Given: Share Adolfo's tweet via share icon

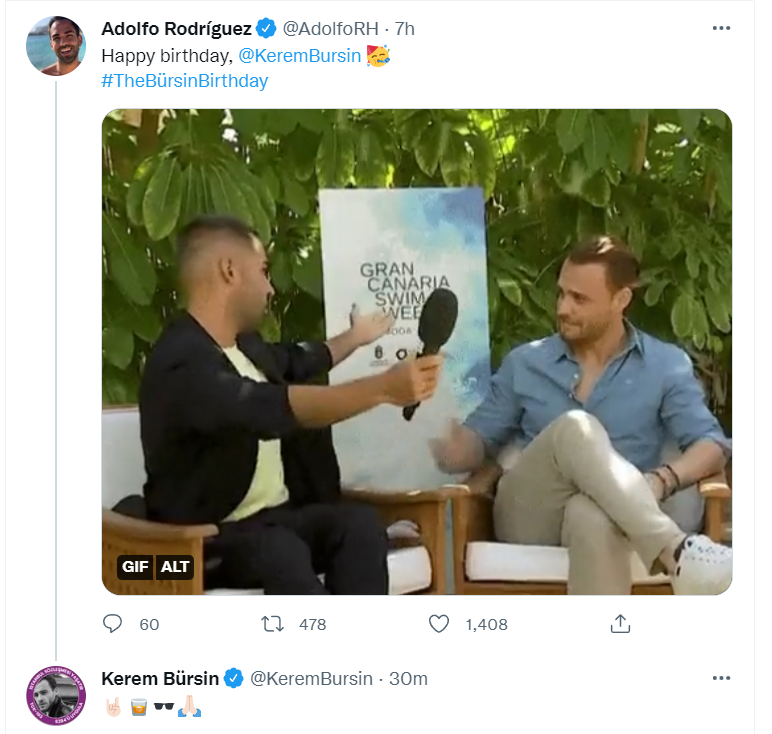Looking at the screenshot, I should pyautogui.click(x=620, y=624).
